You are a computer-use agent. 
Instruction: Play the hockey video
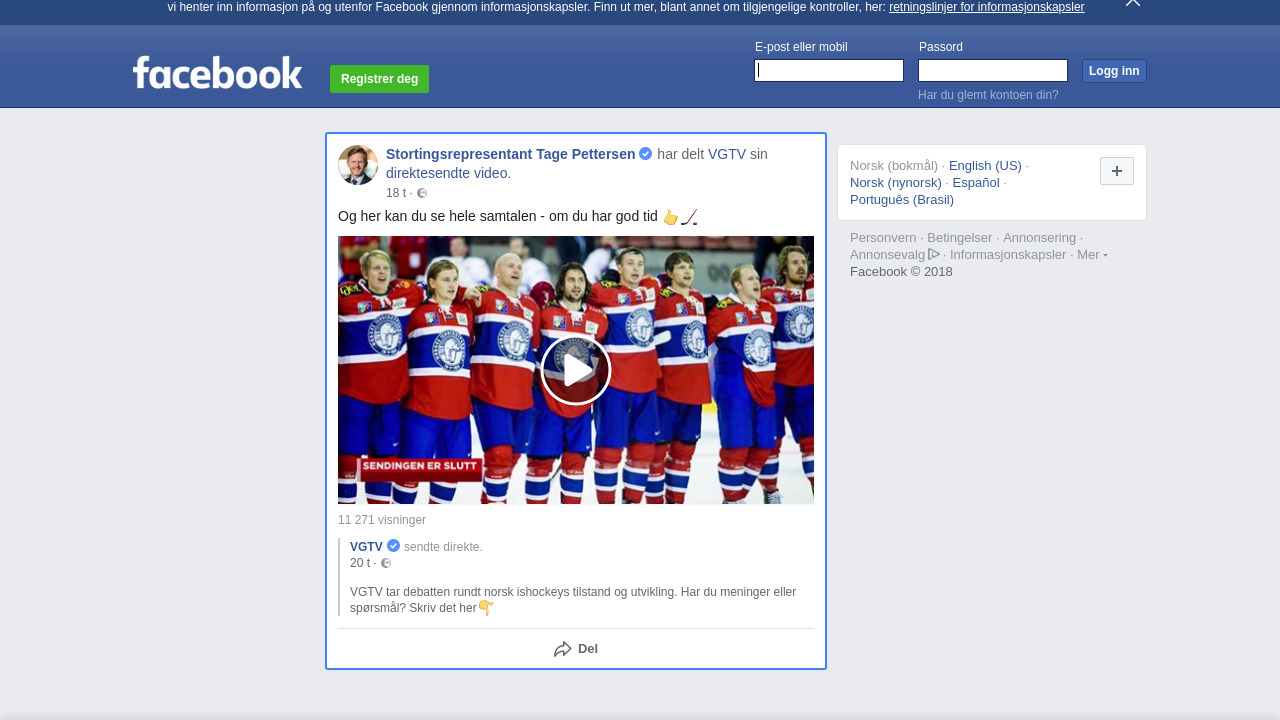[x=576, y=370]
